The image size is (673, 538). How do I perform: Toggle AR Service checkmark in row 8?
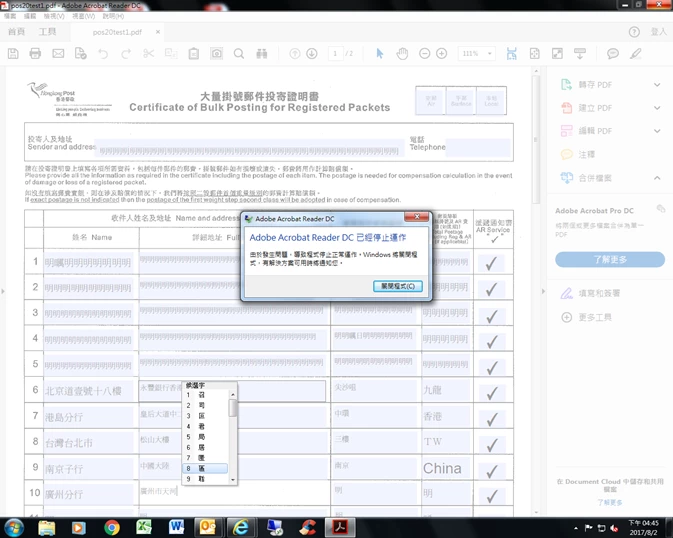[x=491, y=444]
